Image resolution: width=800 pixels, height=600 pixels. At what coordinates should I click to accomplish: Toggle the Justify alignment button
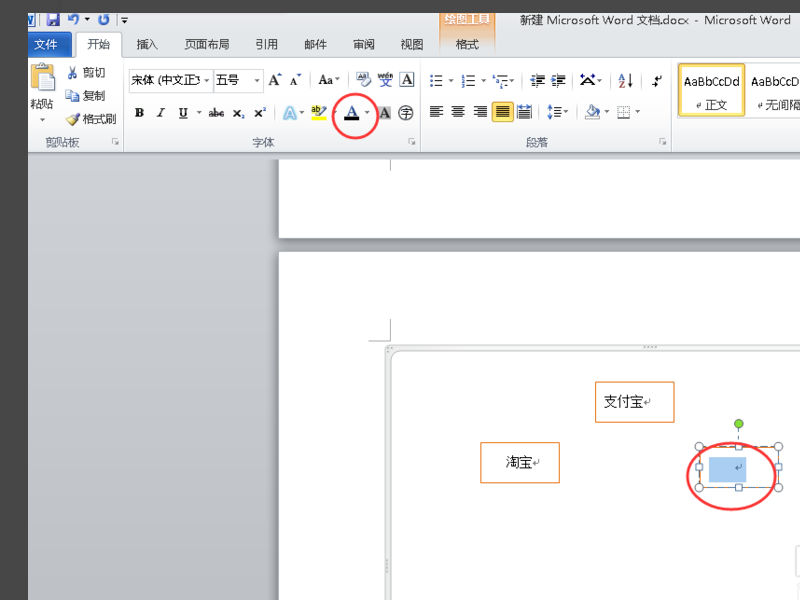click(502, 112)
